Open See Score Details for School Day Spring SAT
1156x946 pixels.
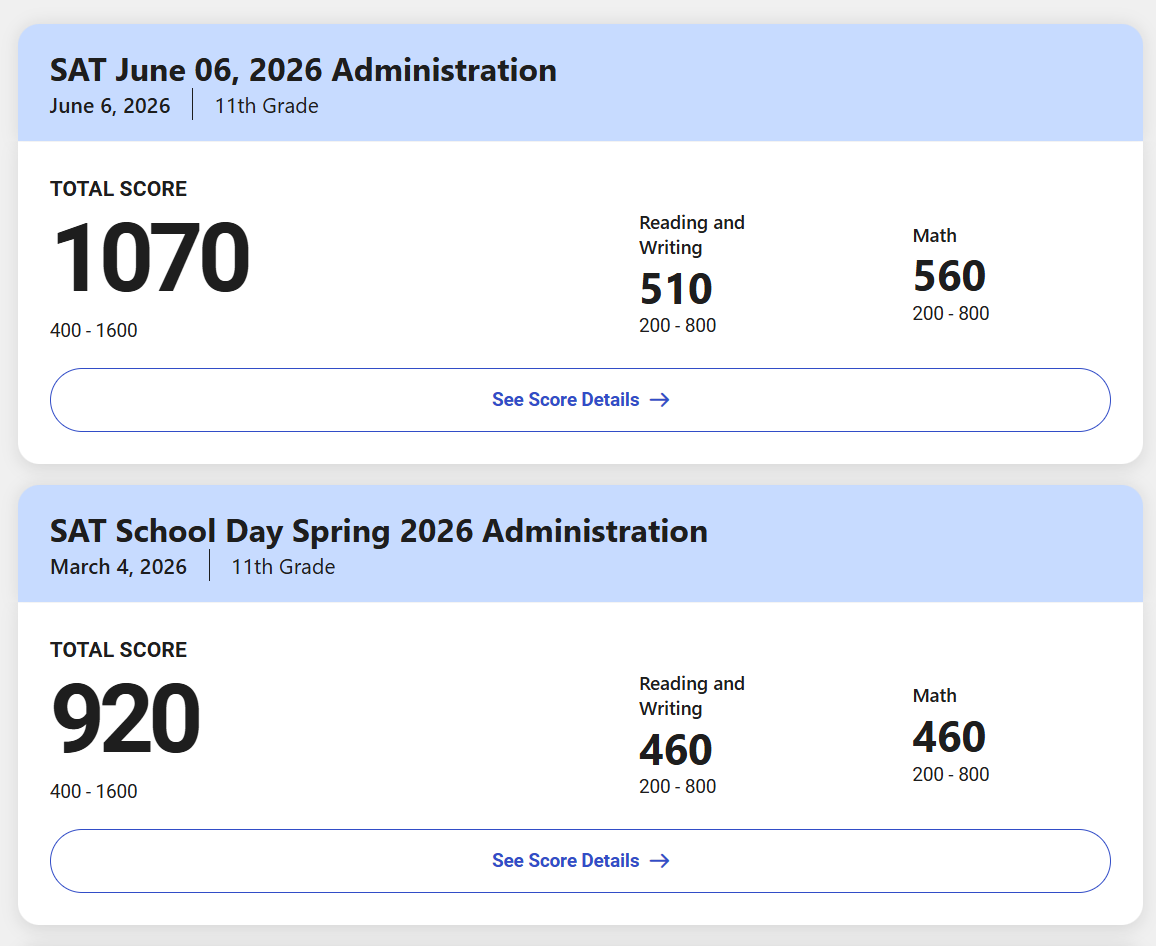[x=580, y=860]
